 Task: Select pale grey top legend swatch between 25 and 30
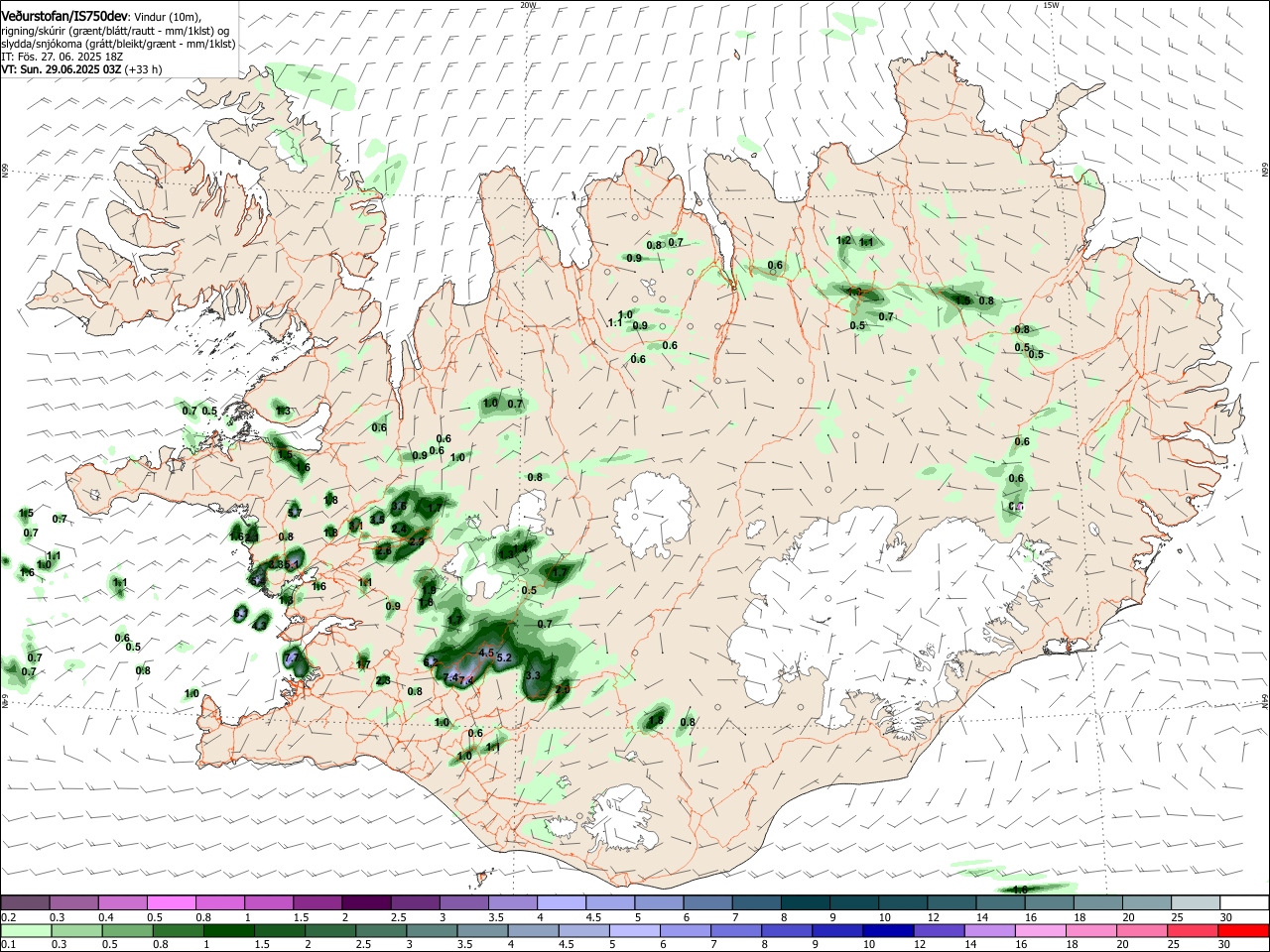pos(1196,902)
